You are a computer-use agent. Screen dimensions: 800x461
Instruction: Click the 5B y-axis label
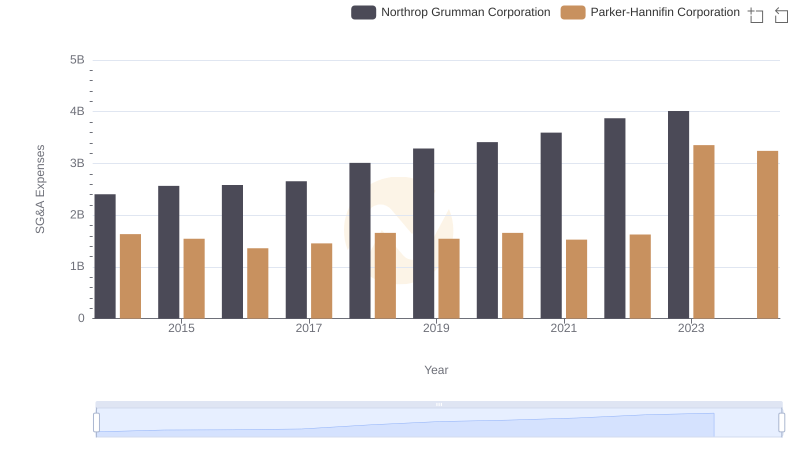pos(77,60)
